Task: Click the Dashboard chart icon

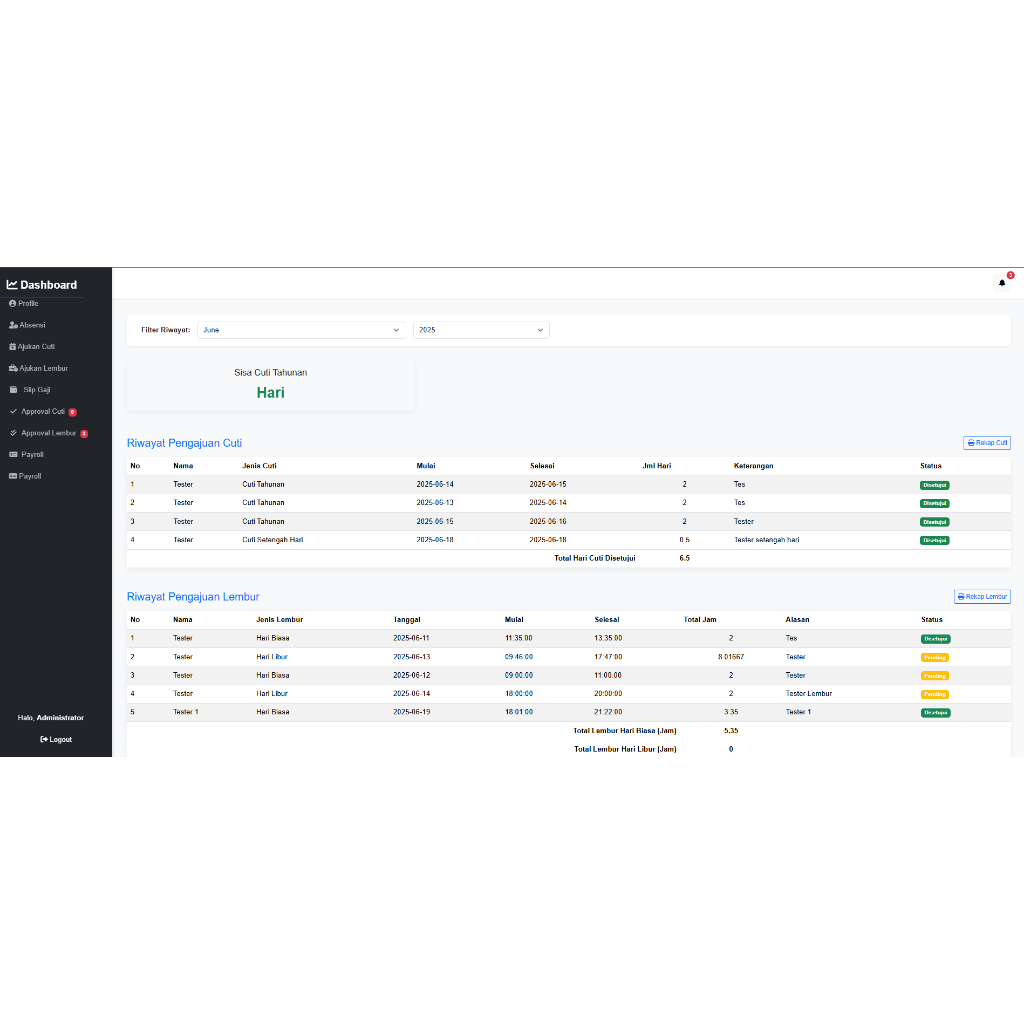Action: point(12,285)
